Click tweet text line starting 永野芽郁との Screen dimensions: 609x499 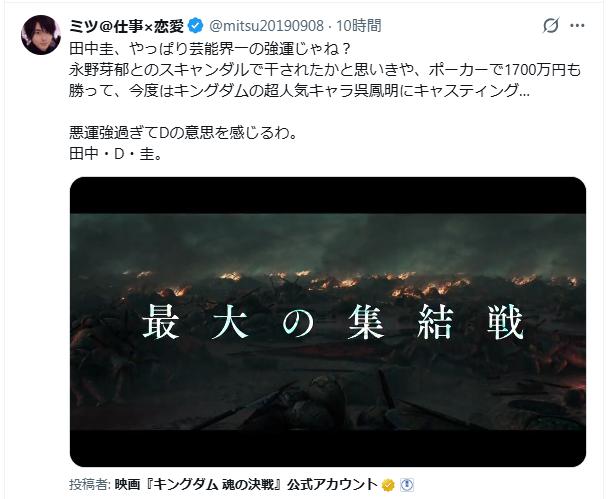coord(325,70)
